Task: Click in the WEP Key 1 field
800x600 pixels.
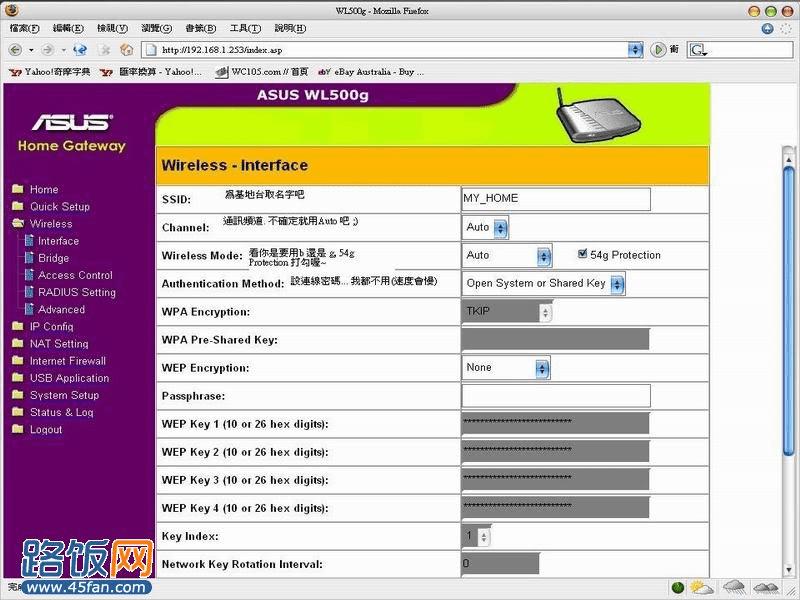Action: [x=556, y=424]
